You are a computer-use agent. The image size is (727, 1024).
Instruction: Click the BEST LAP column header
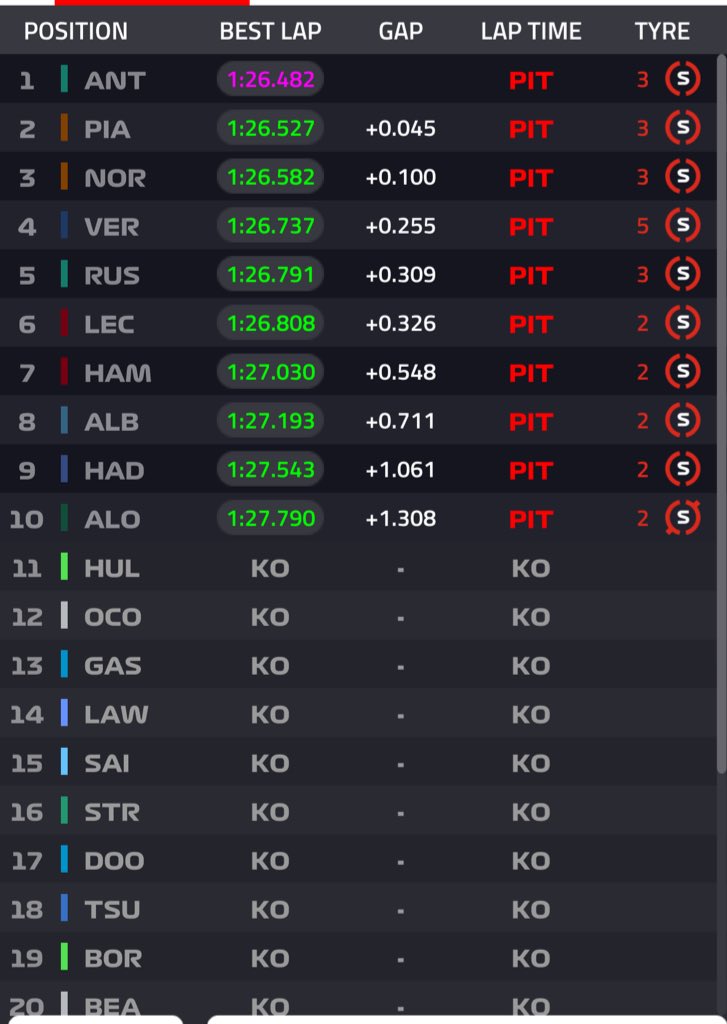coord(270,31)
